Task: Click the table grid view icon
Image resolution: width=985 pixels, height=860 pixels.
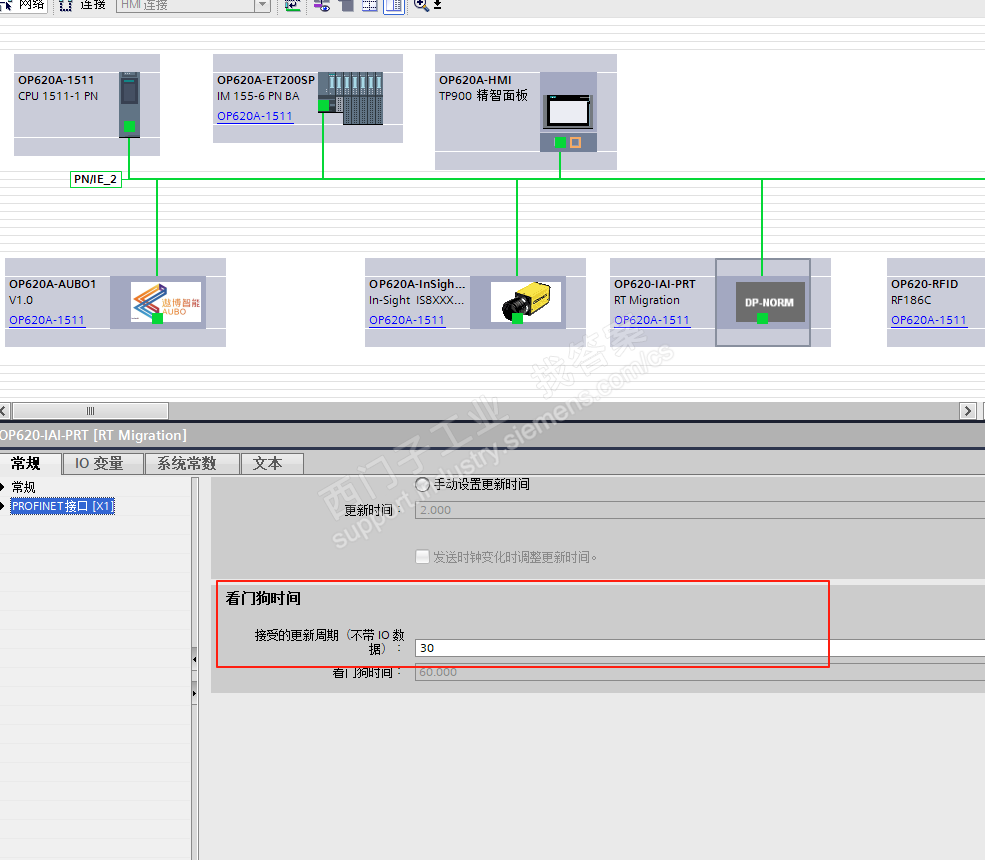Action: click(x=369, y=5)
